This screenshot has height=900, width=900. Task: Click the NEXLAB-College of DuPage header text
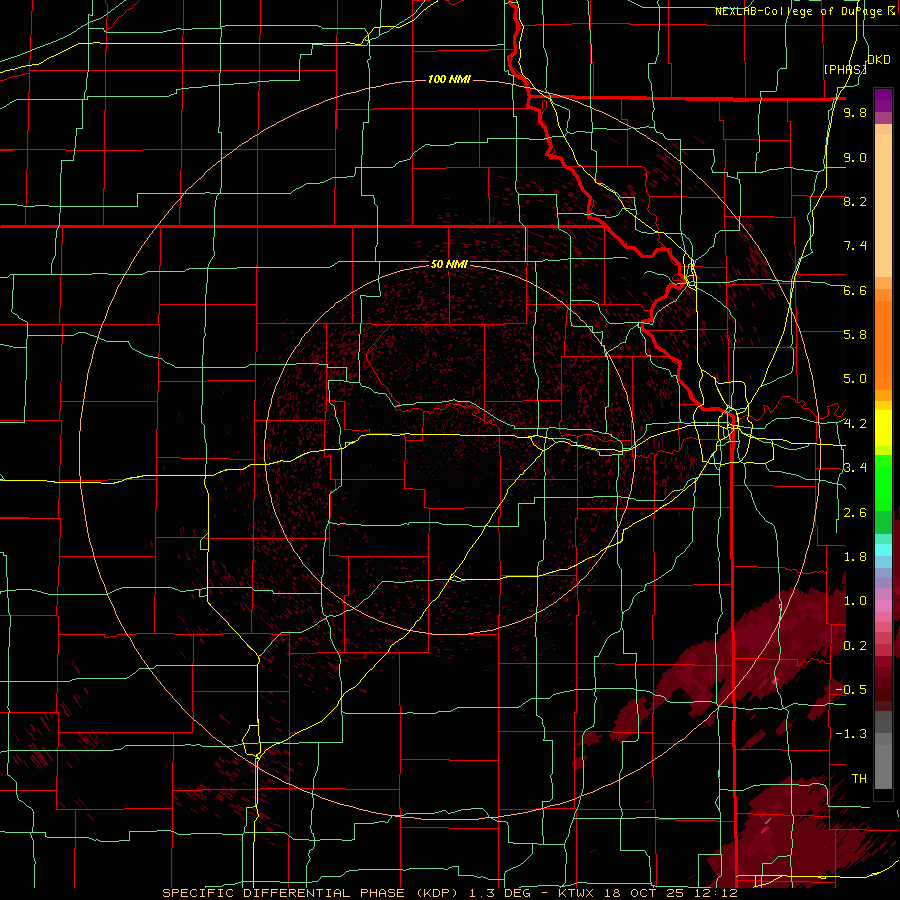(798, 11)
